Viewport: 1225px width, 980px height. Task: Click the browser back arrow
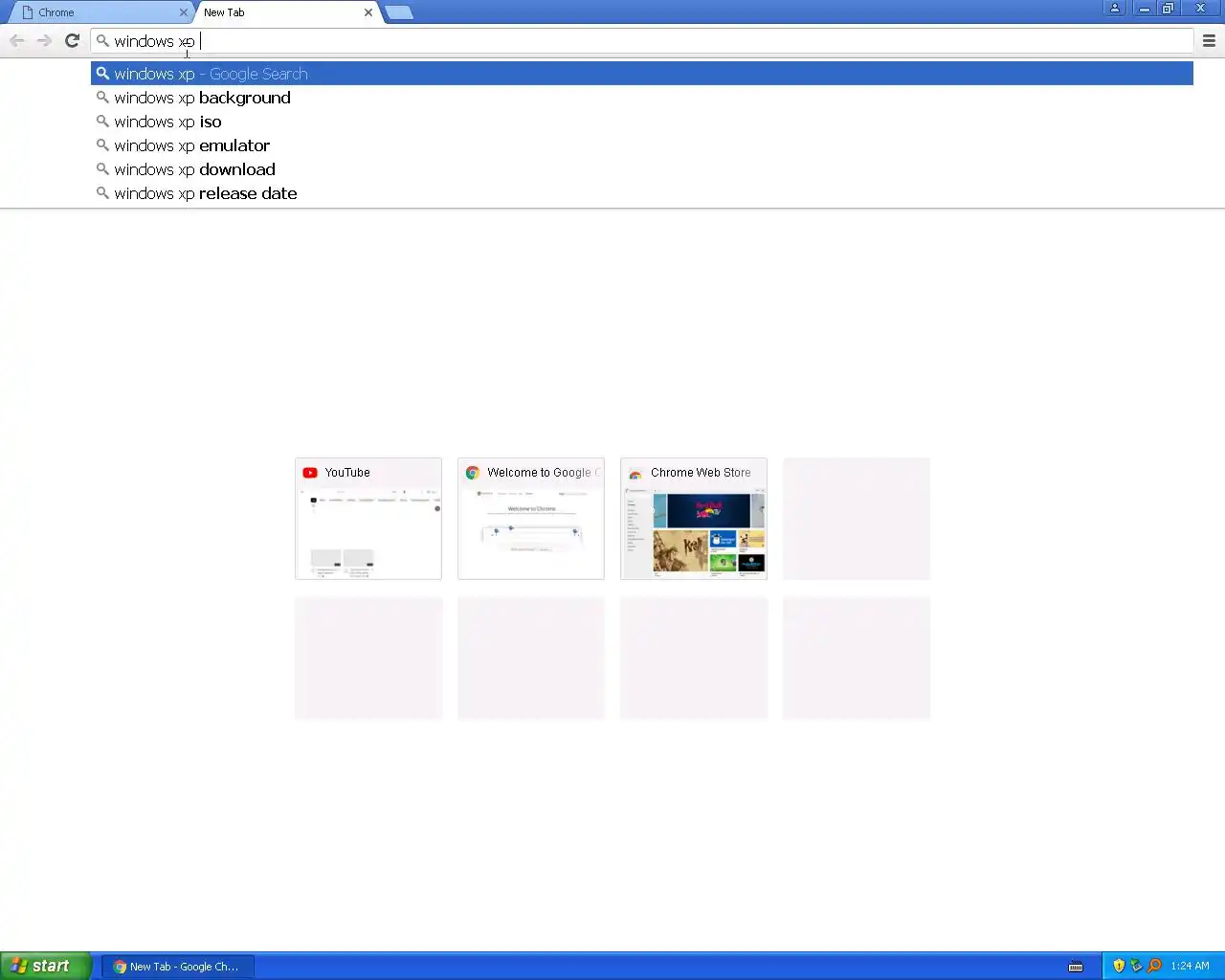click(17, 40)
